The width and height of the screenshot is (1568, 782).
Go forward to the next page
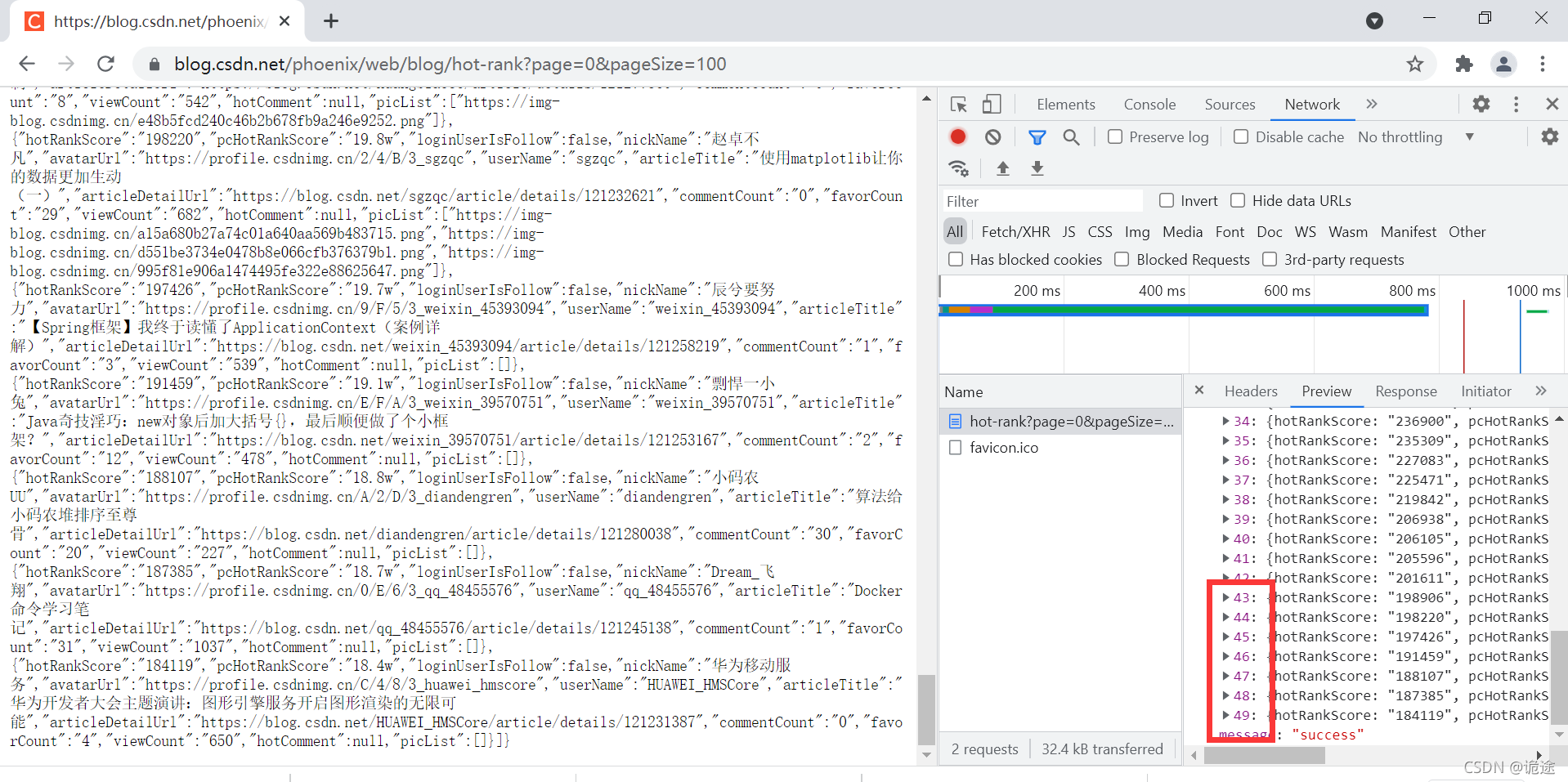[66, 64]
